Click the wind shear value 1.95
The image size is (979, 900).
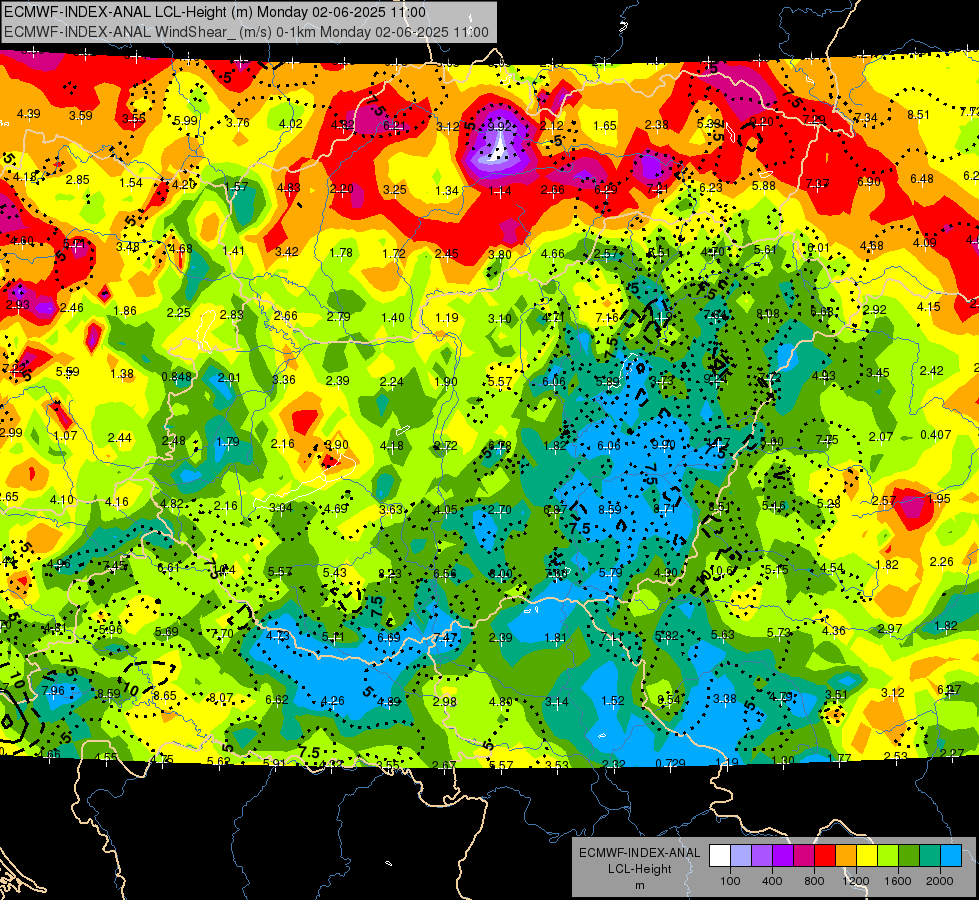click(938, 498)
